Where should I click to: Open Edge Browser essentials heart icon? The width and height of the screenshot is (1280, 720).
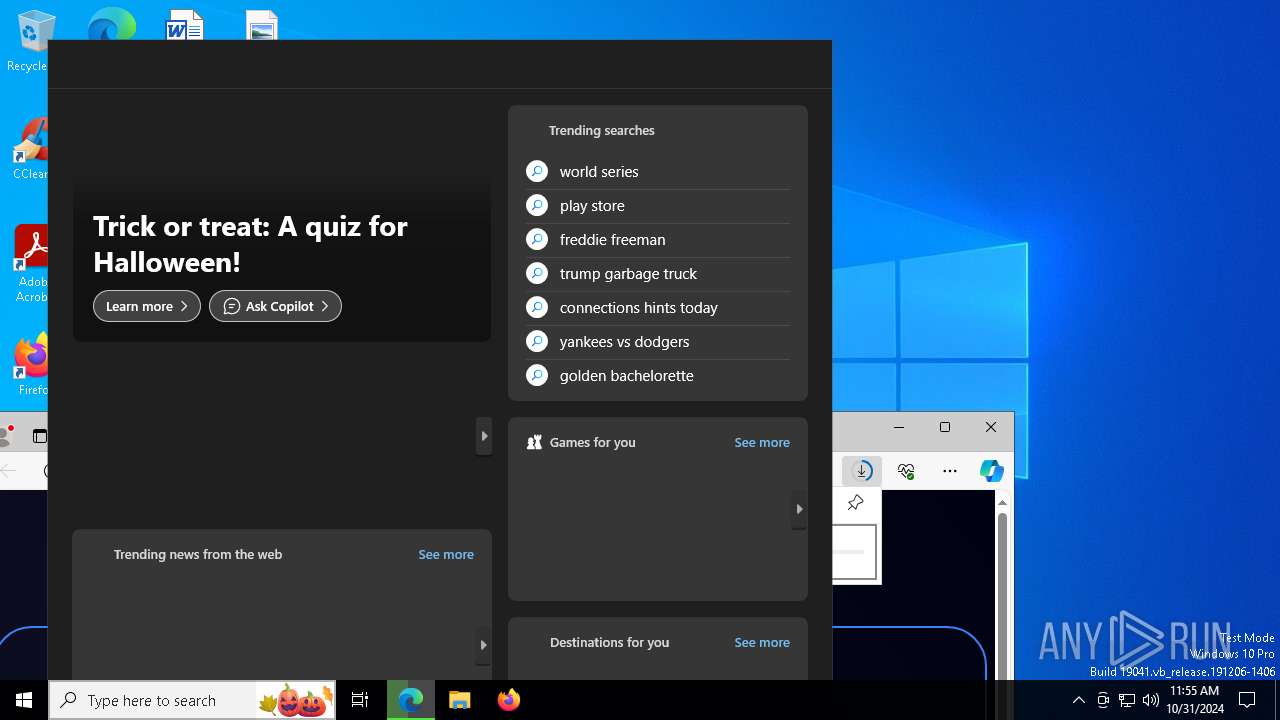tap(906, 471)
